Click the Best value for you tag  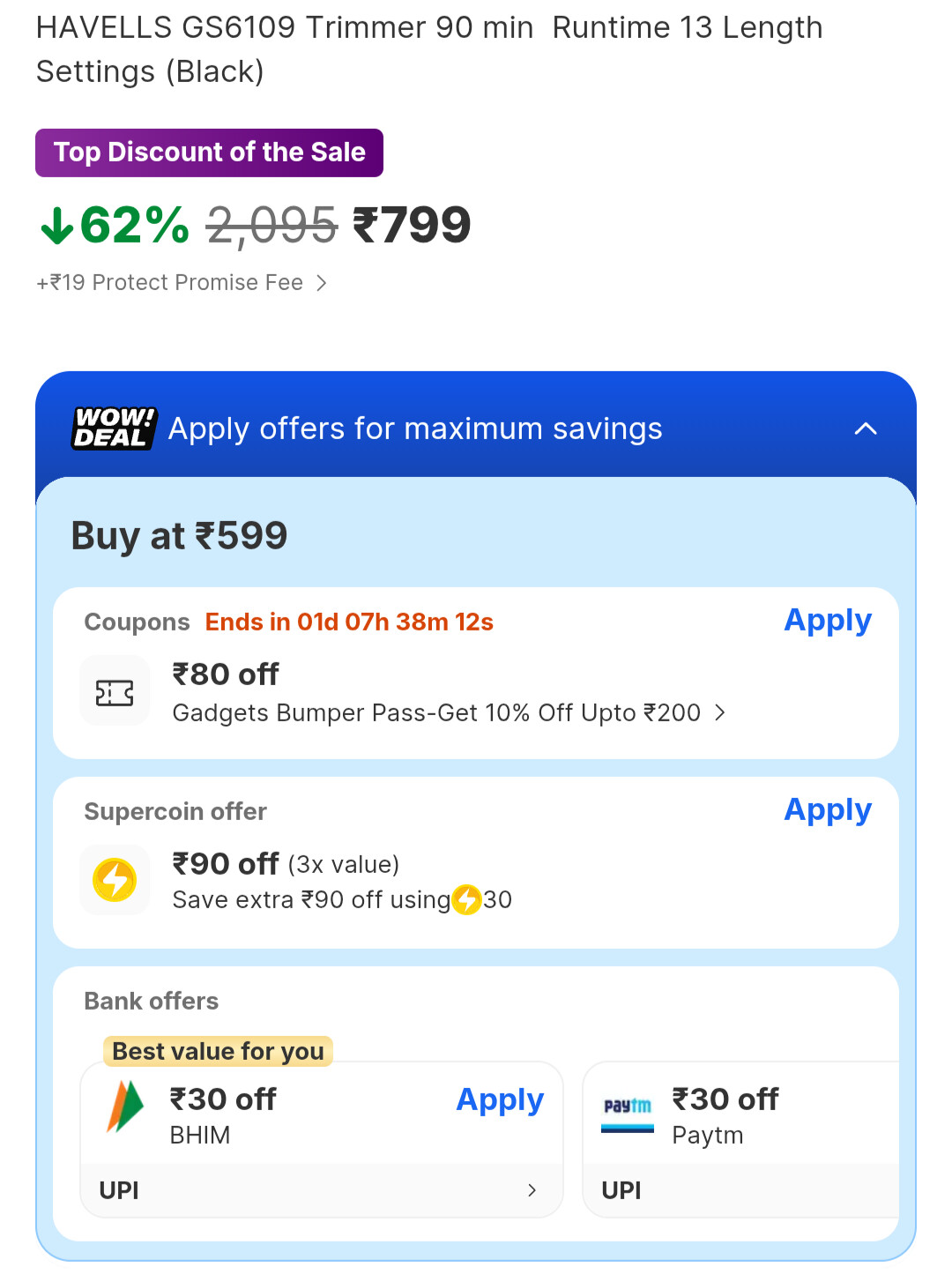coord(218,1051)
